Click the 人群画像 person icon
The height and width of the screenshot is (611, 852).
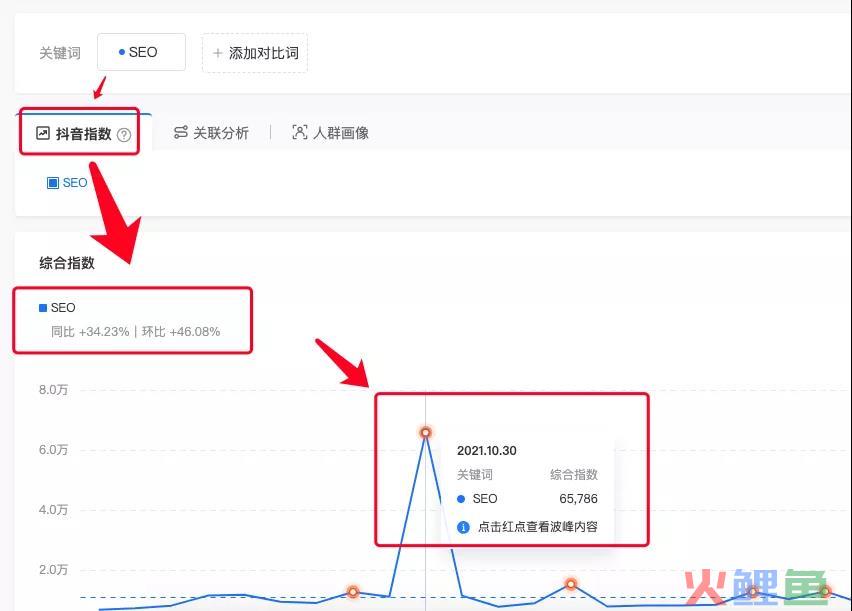pos(300,132)
